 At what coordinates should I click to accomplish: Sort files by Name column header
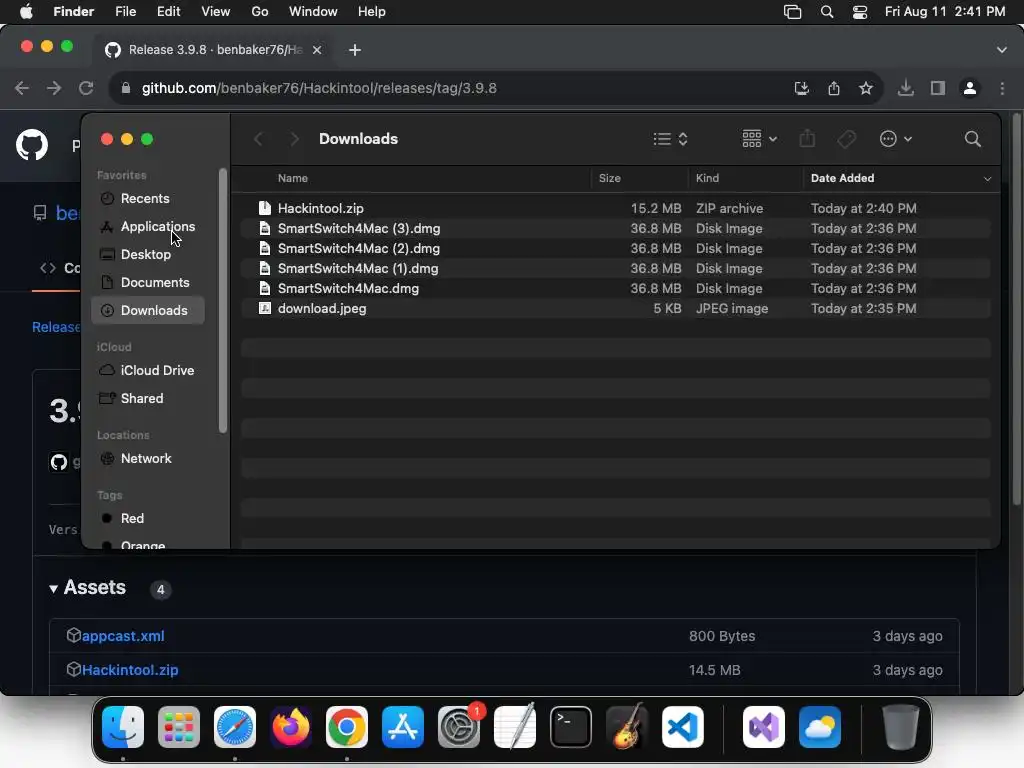(293, 178)
